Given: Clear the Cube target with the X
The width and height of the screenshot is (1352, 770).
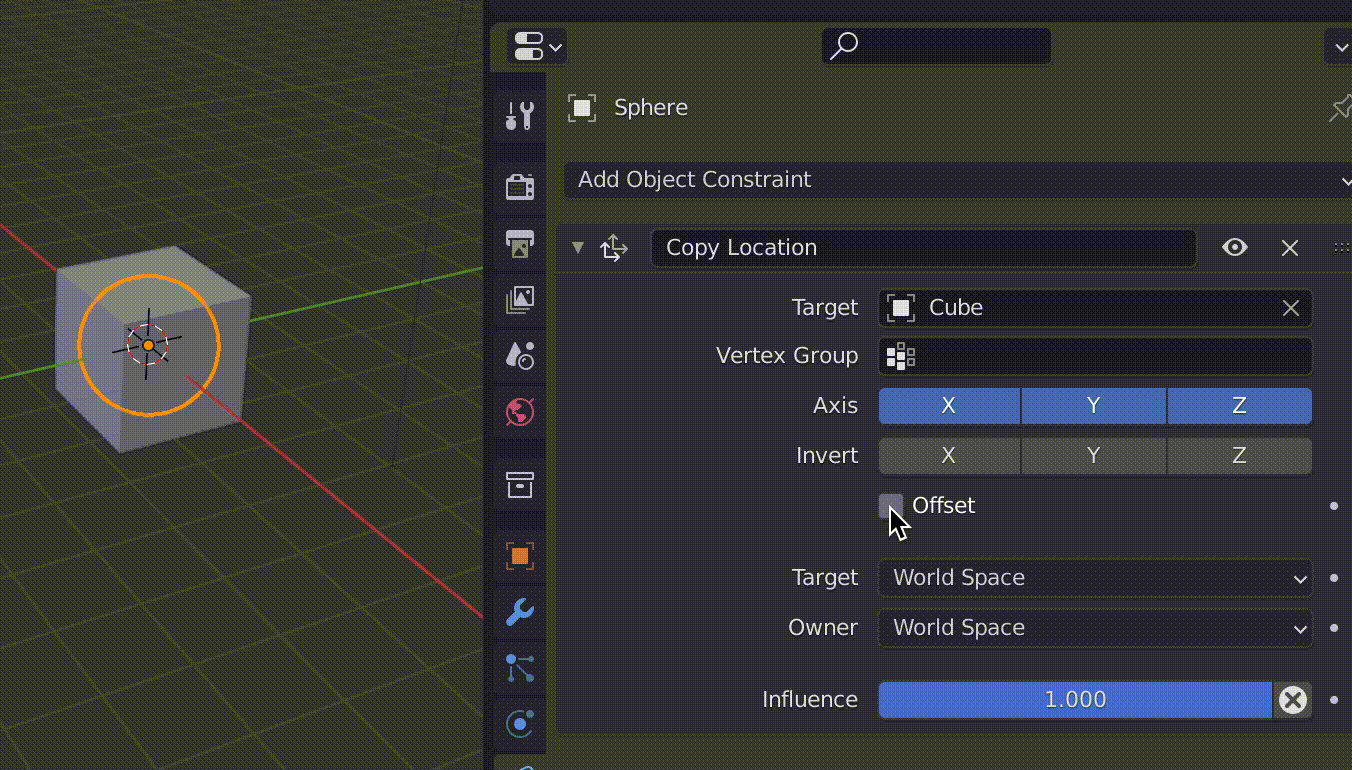Looking at the screenshot, I should click(x=1290, y=308).
